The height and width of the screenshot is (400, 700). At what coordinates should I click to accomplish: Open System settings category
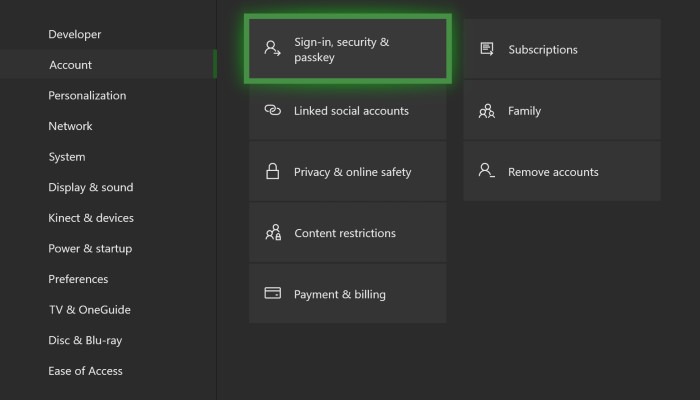(67, 157)
